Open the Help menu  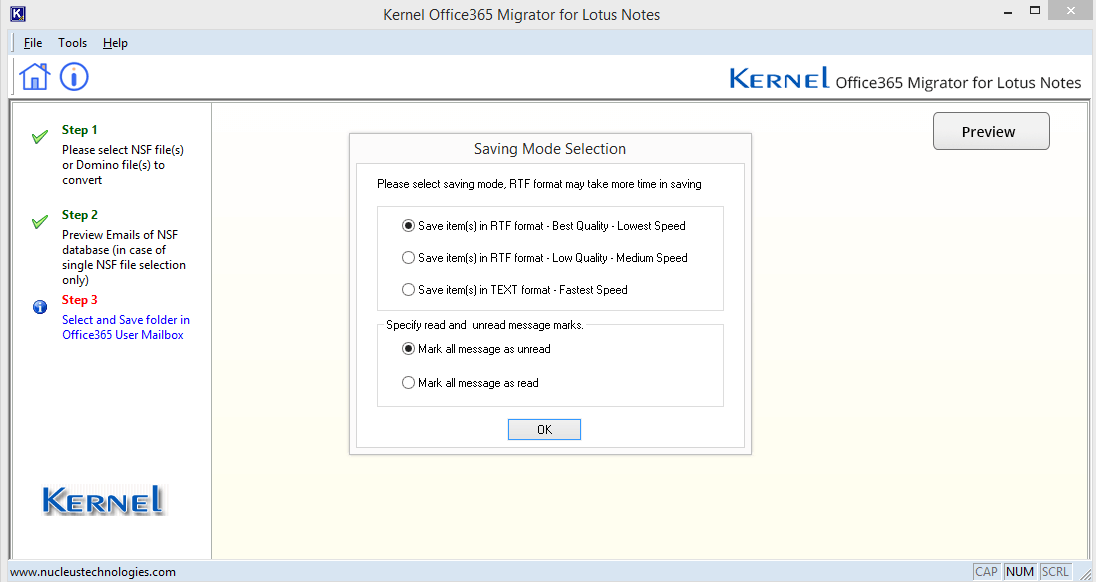(115, 43)
